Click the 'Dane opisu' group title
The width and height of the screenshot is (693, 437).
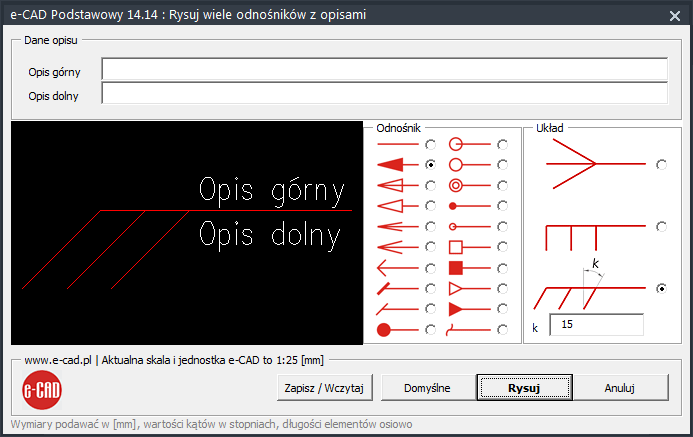[x=51, y=40]
